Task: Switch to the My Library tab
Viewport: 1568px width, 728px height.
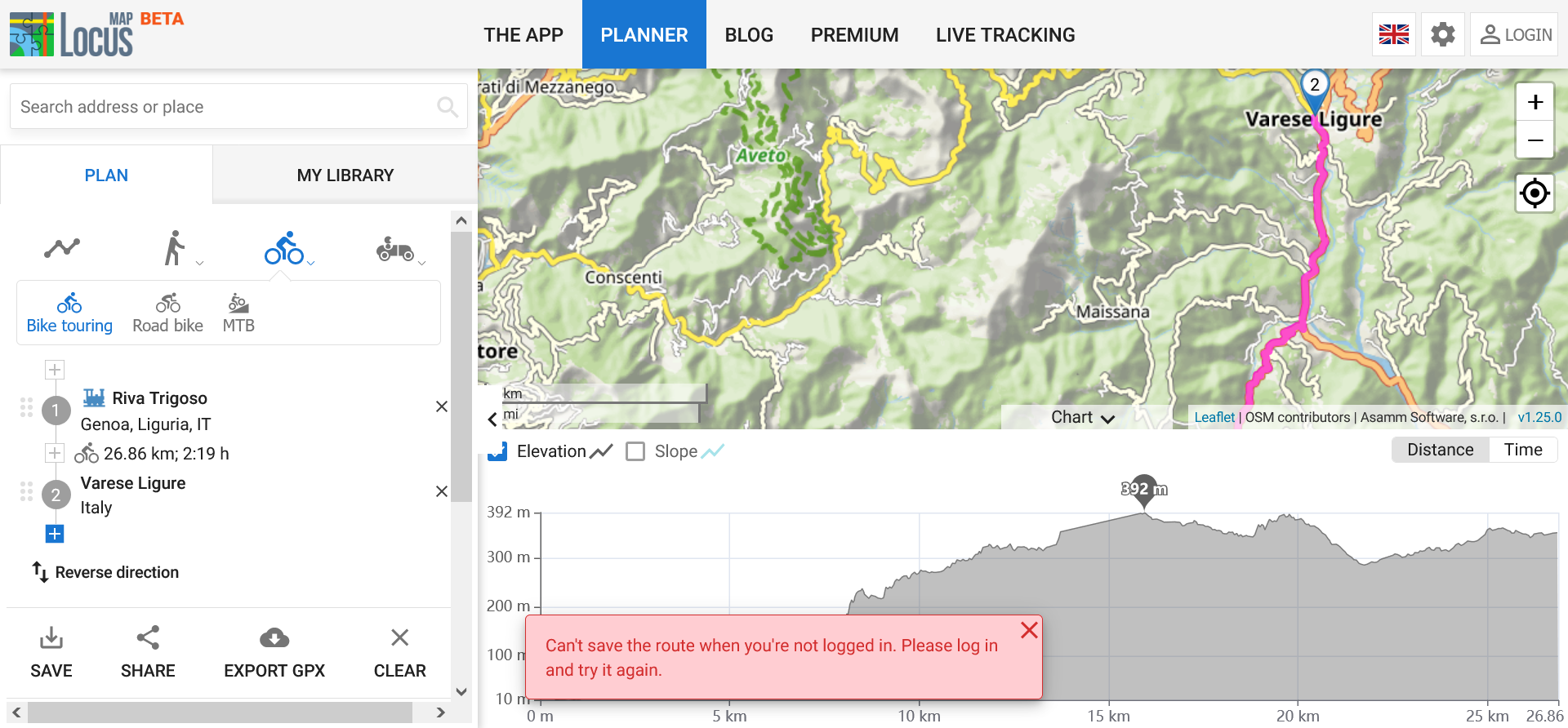Action: coord(345,175)
